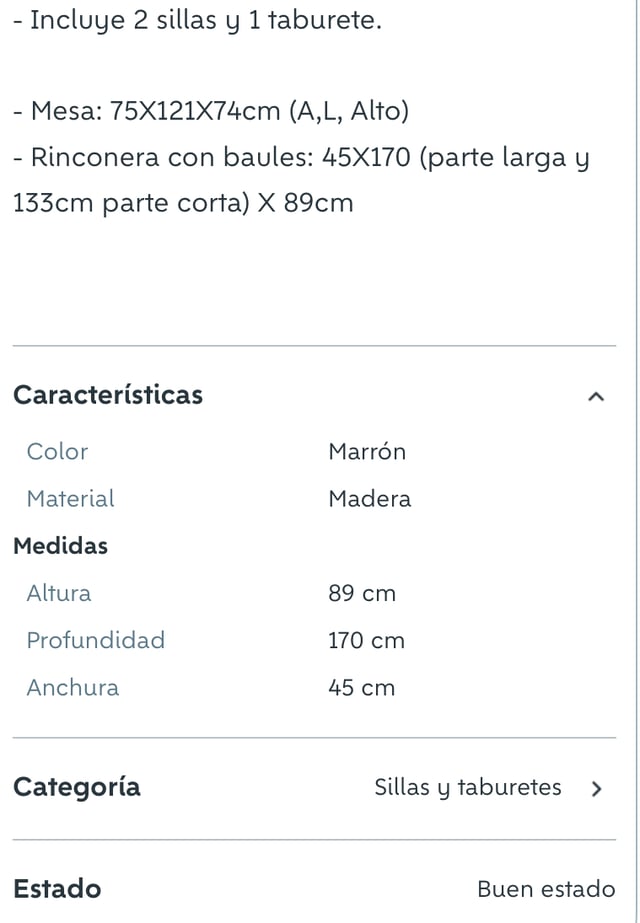Click the Mesa dimensions description line
This screenshot has height=923, width=640.
211,111
